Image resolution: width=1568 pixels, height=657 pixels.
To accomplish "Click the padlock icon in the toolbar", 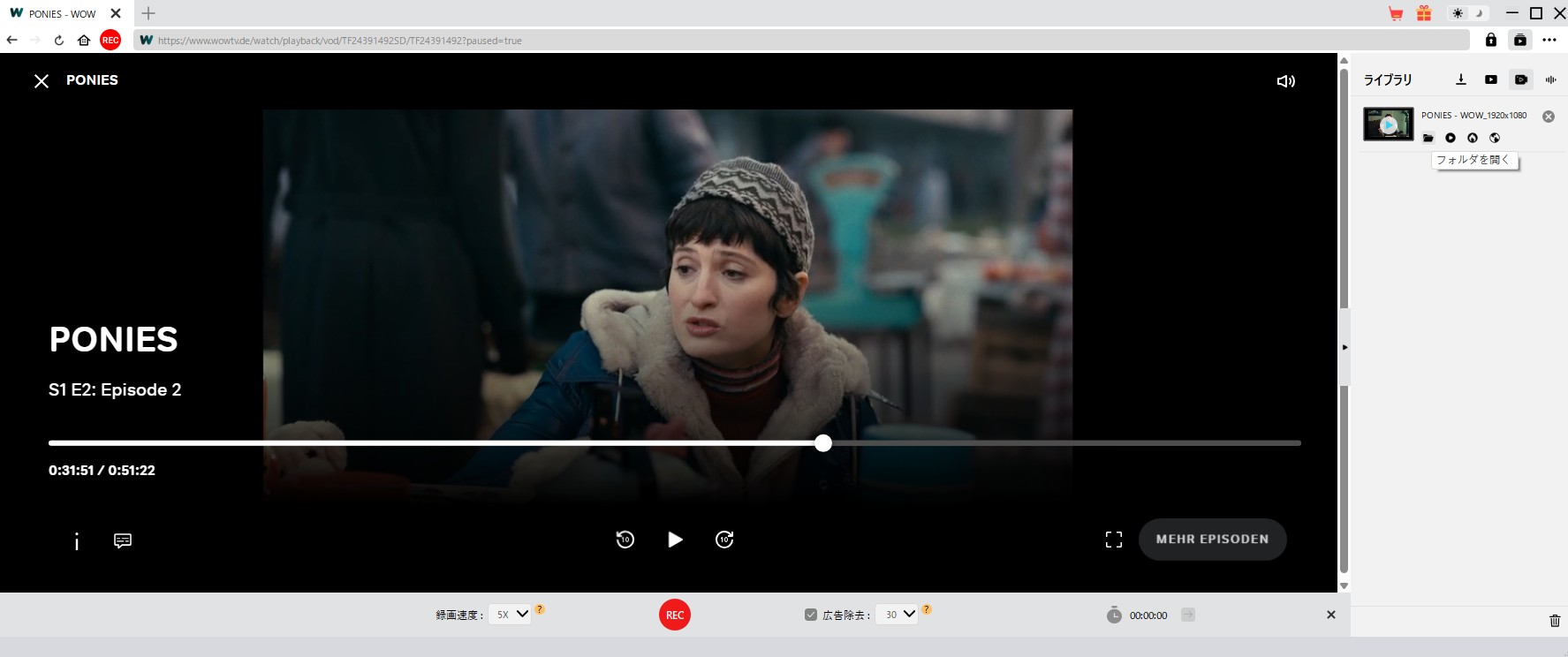I will (x=1491, y=40).
